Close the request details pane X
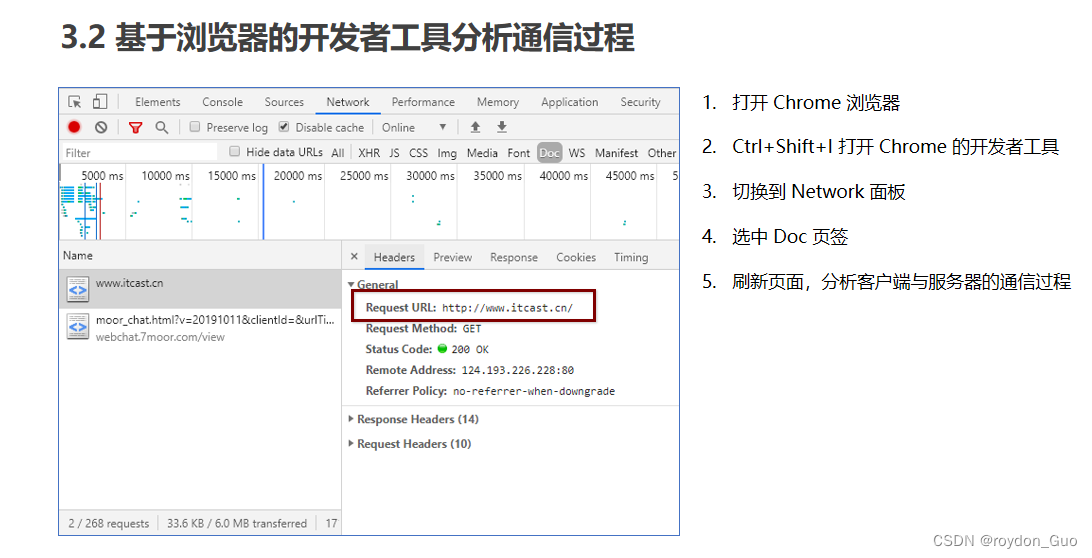 [x=354, y=256]
